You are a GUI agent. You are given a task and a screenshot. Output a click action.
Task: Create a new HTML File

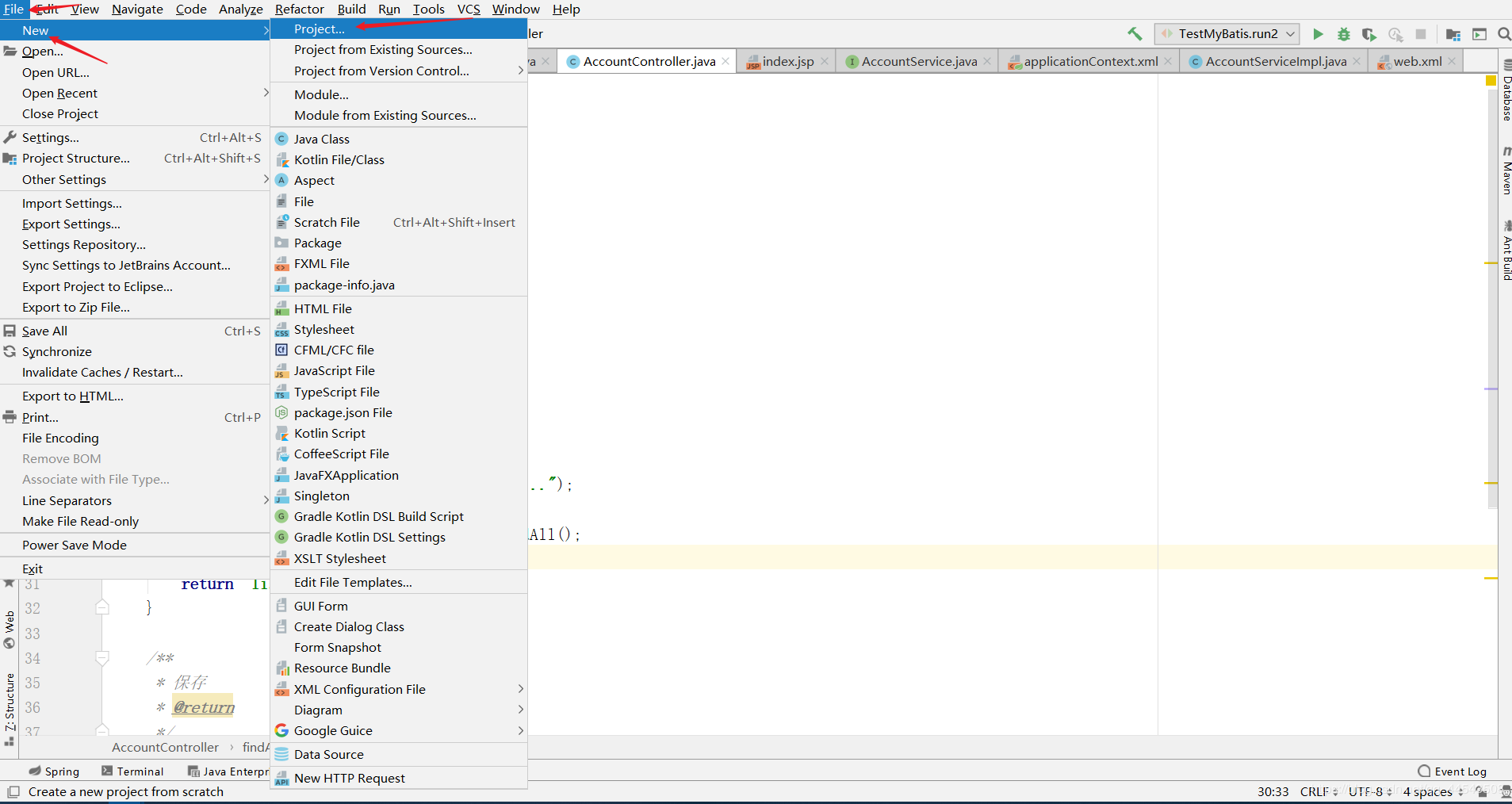tap(399, 308)
